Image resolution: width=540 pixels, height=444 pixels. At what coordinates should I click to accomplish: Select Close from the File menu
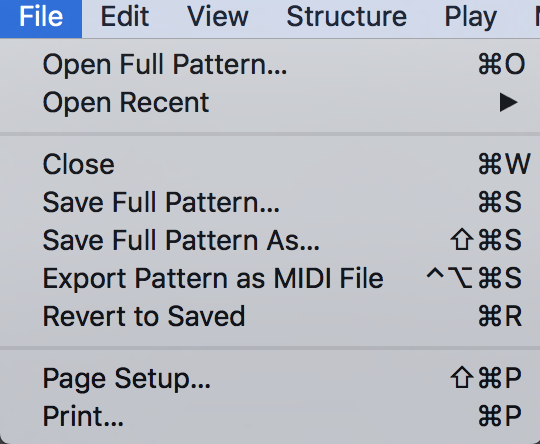(270, 164)
